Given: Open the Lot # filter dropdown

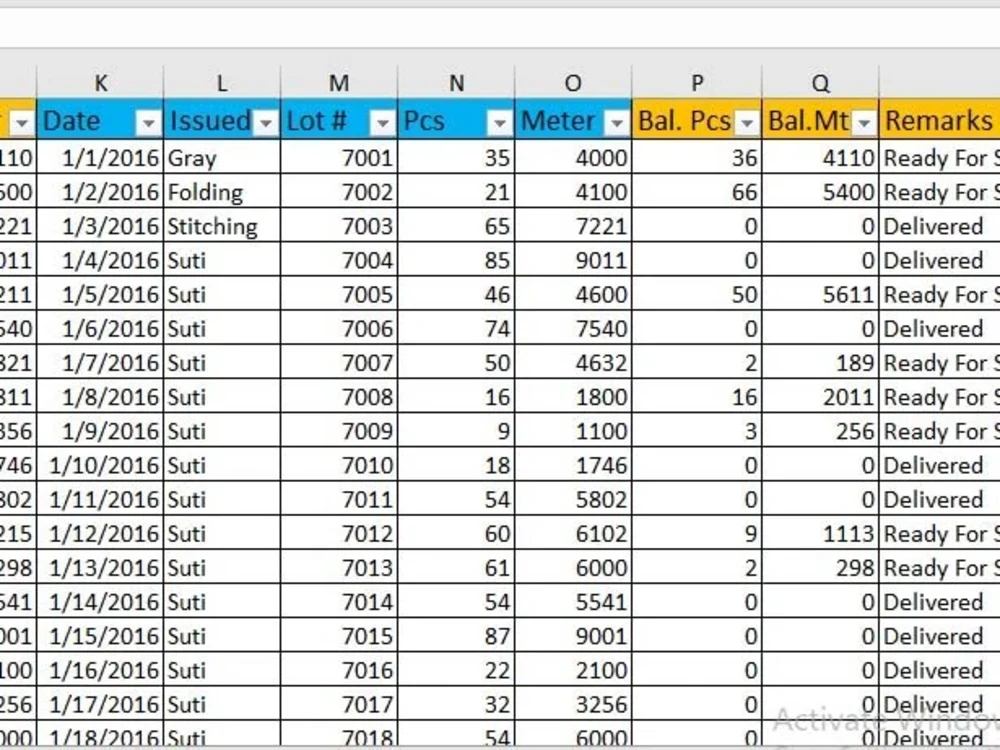Looking at the screenshot, I should click(382, 122).
